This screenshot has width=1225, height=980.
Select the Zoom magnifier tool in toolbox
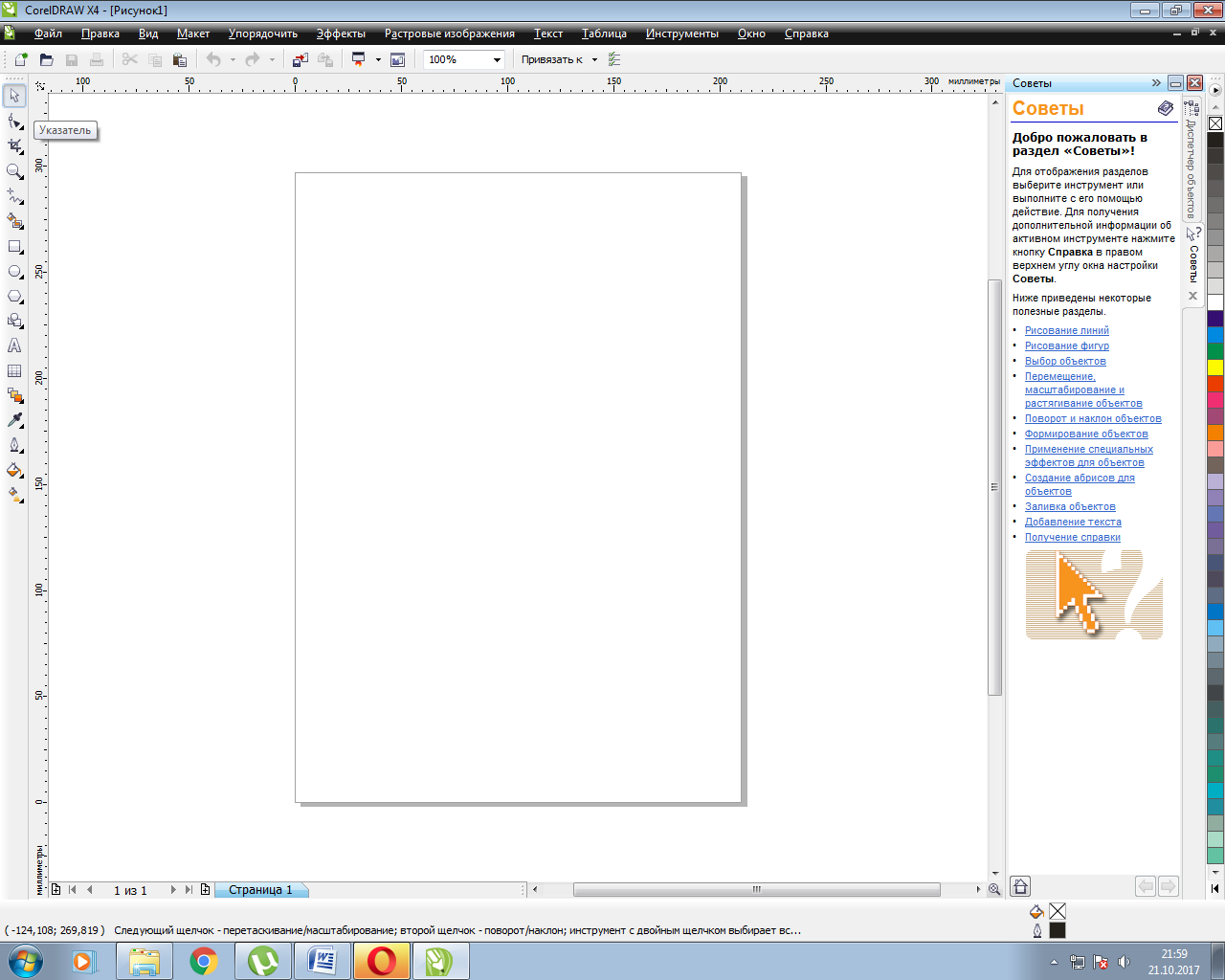point(14,171)
